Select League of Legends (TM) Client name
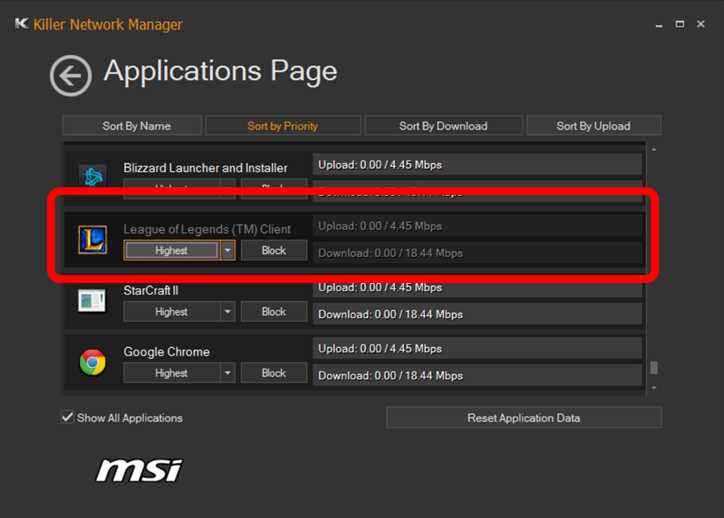This screenshot has width=724, height=518. point(207,229)
